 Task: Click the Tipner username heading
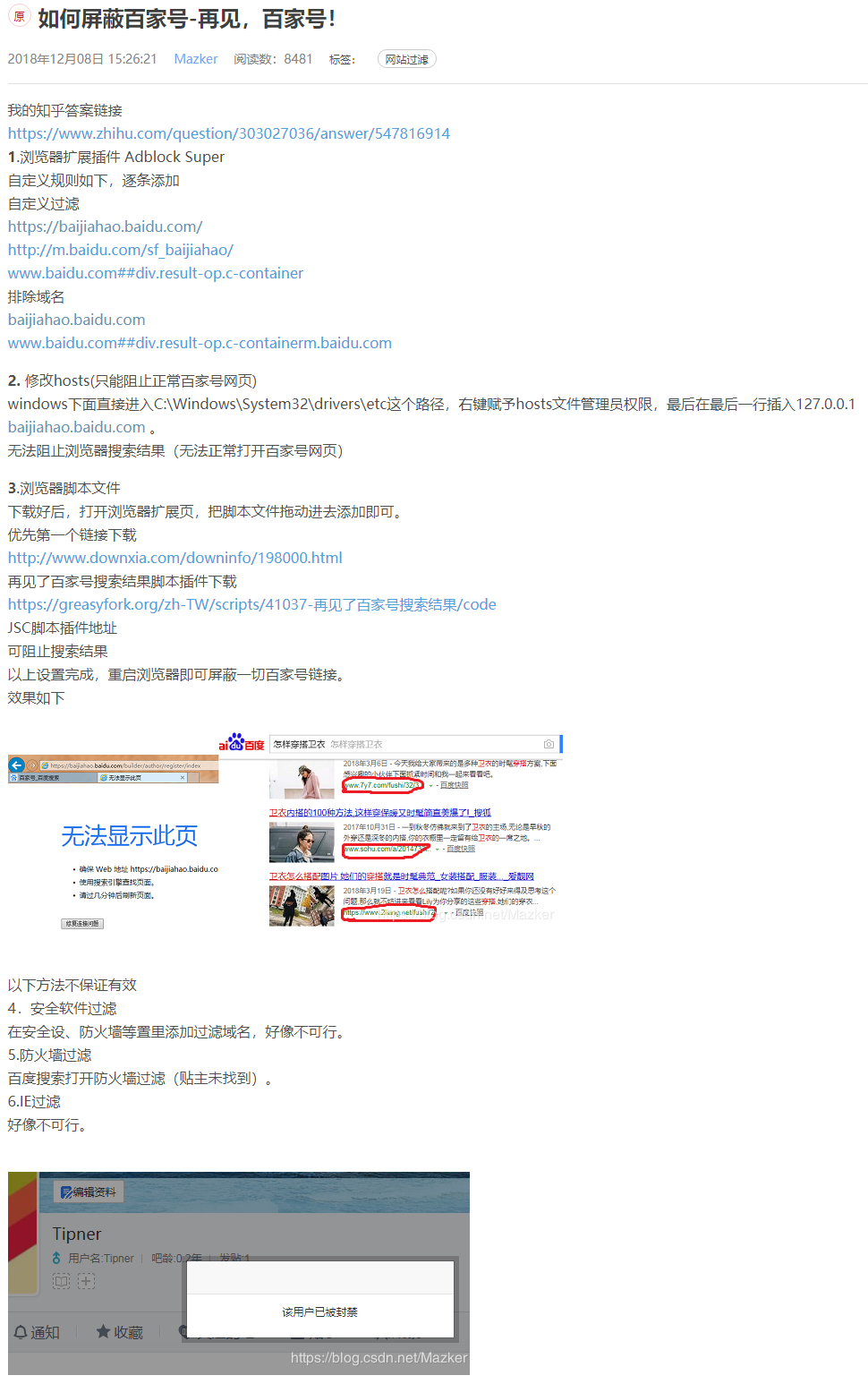pos(77,1234)
